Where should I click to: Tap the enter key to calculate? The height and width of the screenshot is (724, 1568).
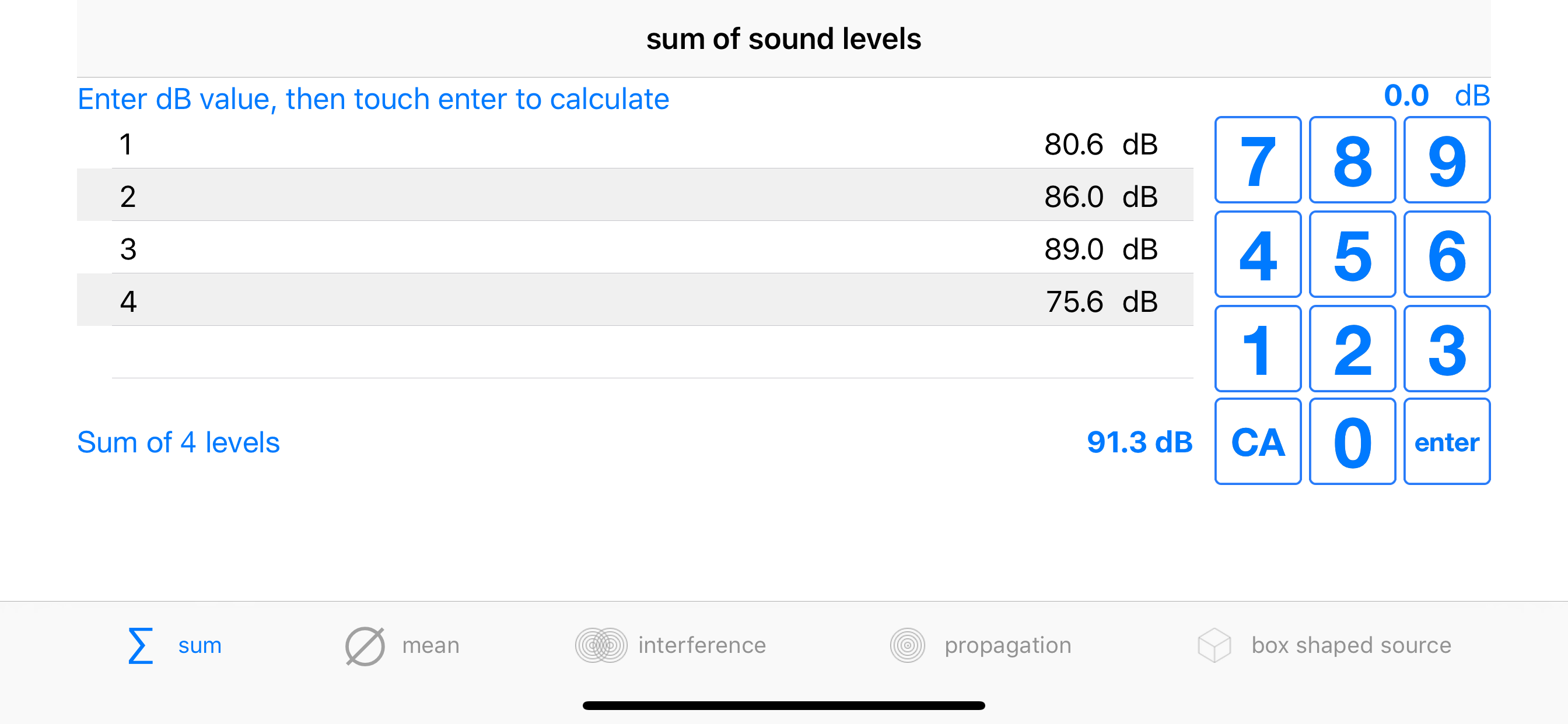[x=1446, y=442]
